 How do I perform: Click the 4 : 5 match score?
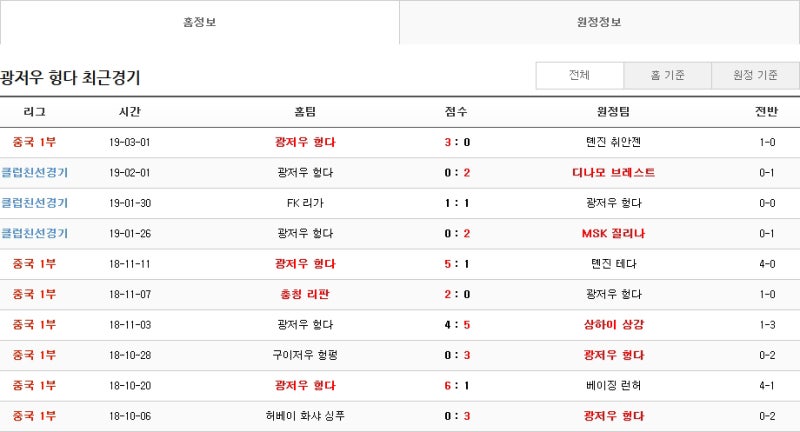[x=457, y=325]
